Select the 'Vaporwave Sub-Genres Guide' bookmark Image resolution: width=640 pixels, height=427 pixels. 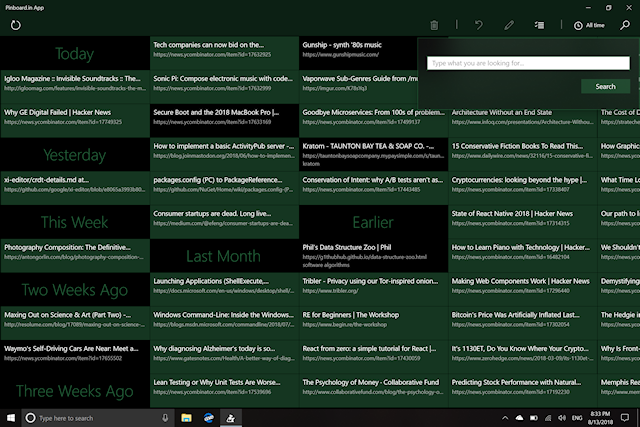coord(358,87)
